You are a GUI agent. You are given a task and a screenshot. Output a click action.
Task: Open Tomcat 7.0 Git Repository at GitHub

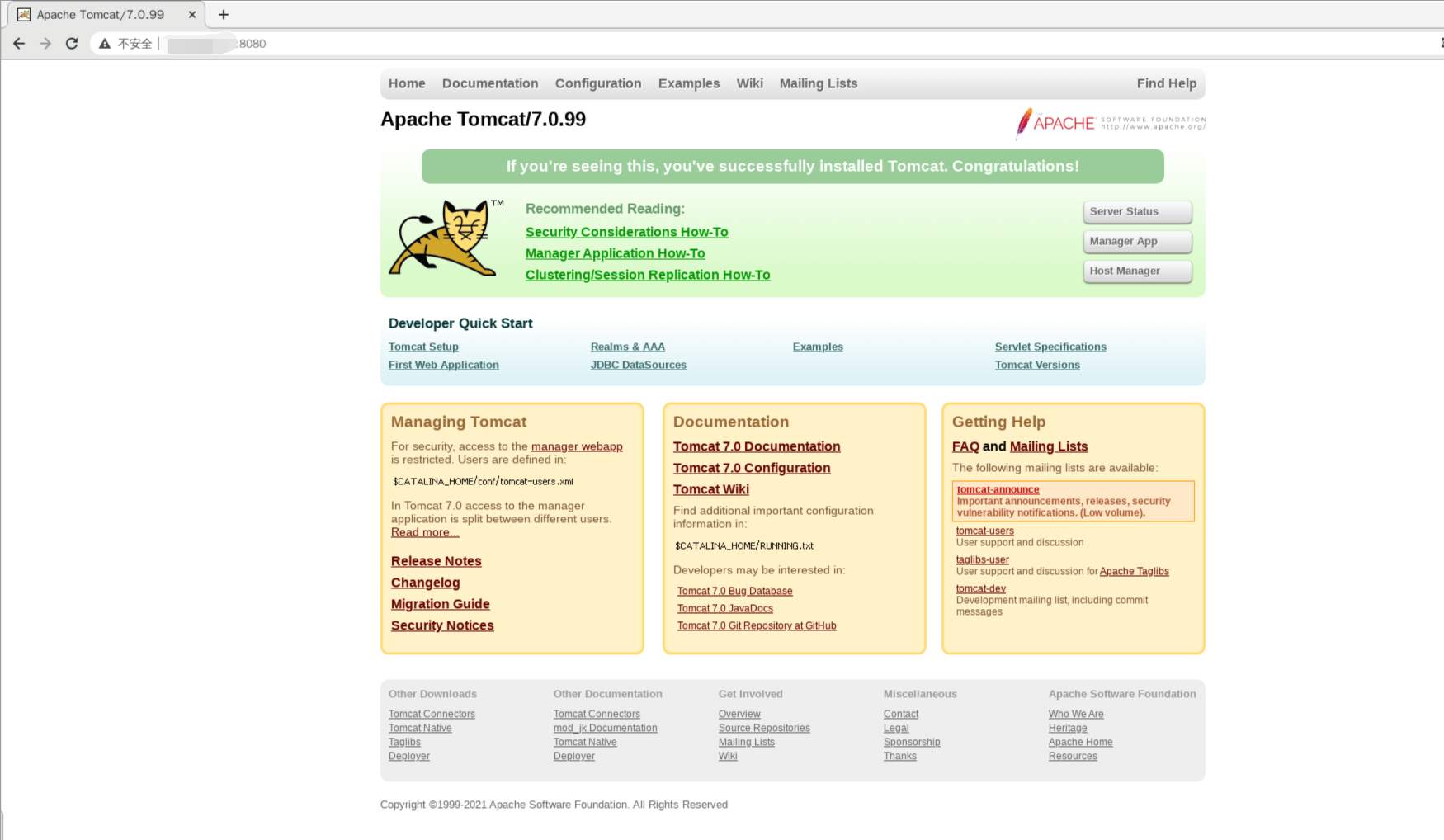pyautogui.click(x=757, y=625)
